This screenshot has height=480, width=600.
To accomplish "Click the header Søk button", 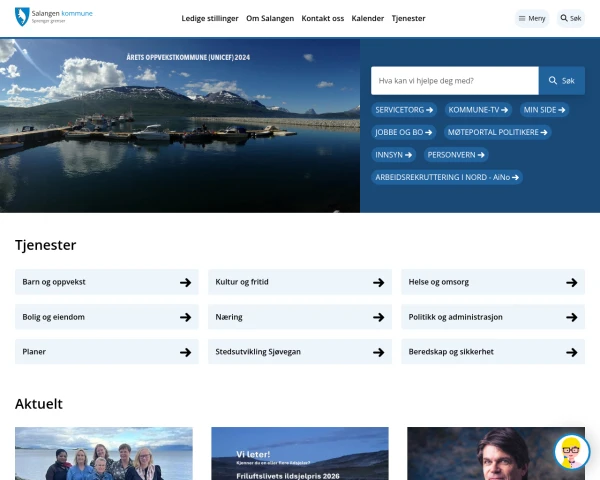I will 571,18.
